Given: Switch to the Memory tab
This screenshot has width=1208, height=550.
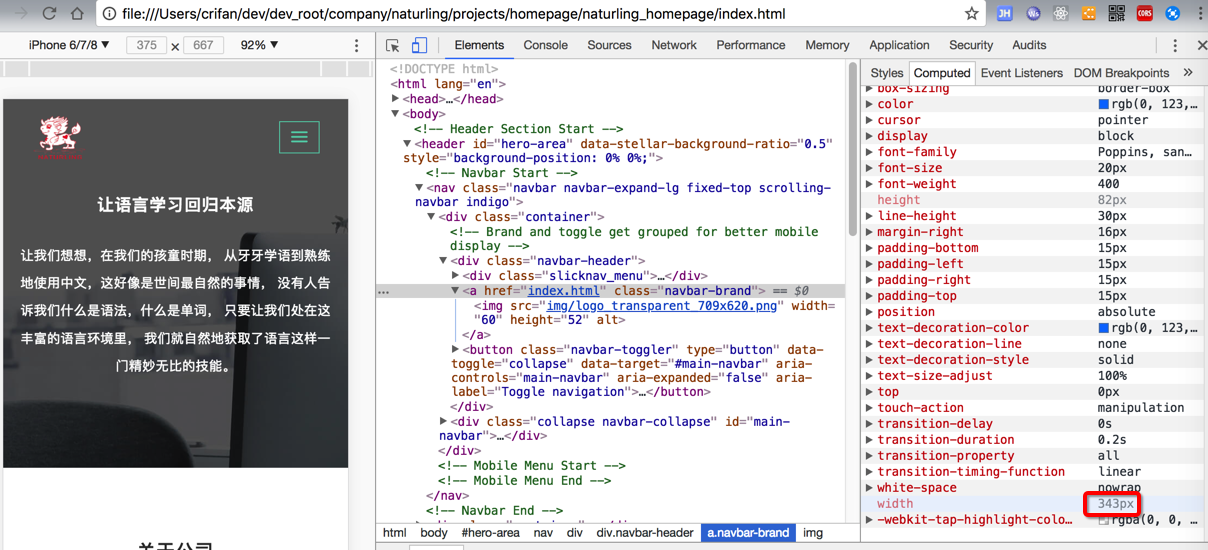Looking at the screenshot, I should 827,45.
